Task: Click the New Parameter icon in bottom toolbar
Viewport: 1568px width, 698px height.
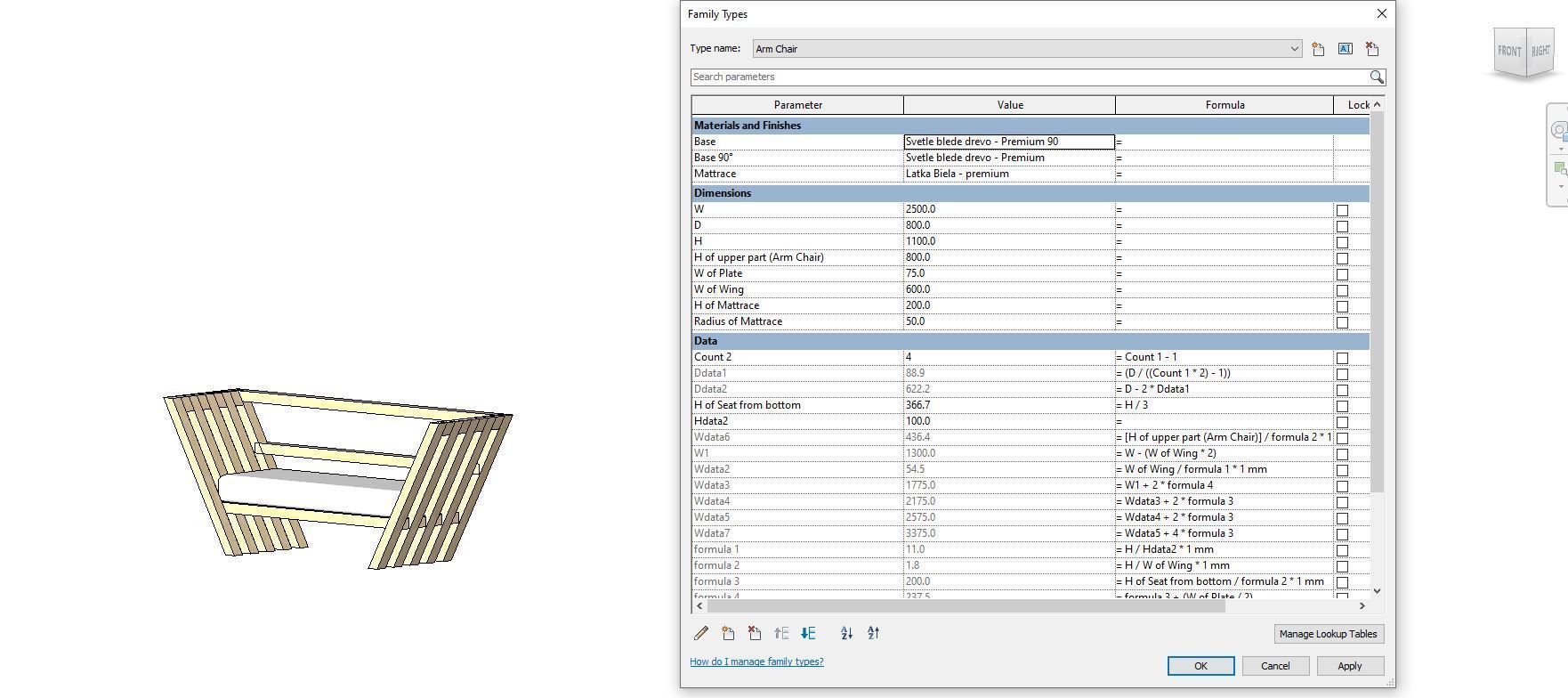Action: pos(728,633)
